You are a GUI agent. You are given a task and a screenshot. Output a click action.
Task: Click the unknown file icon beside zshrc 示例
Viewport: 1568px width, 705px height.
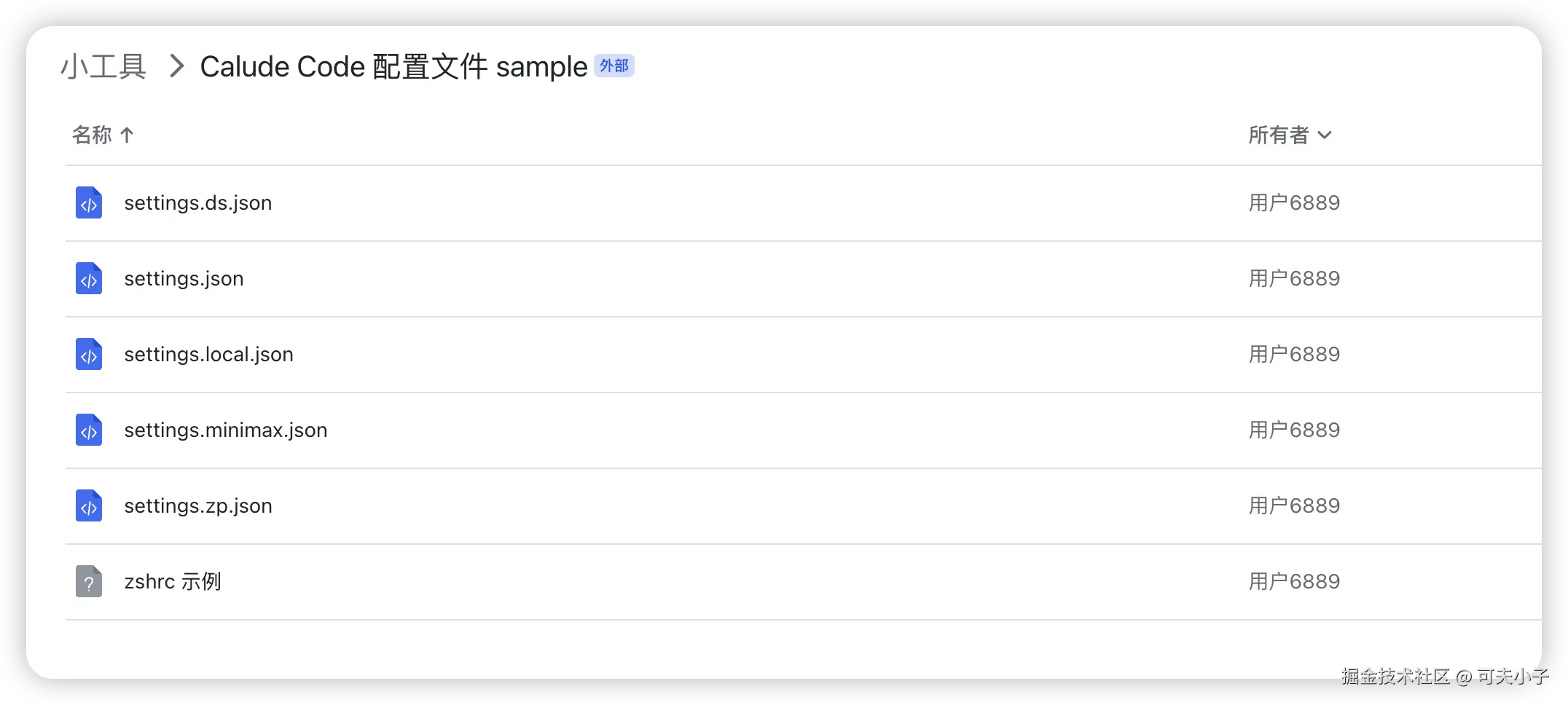click(88, 581)
